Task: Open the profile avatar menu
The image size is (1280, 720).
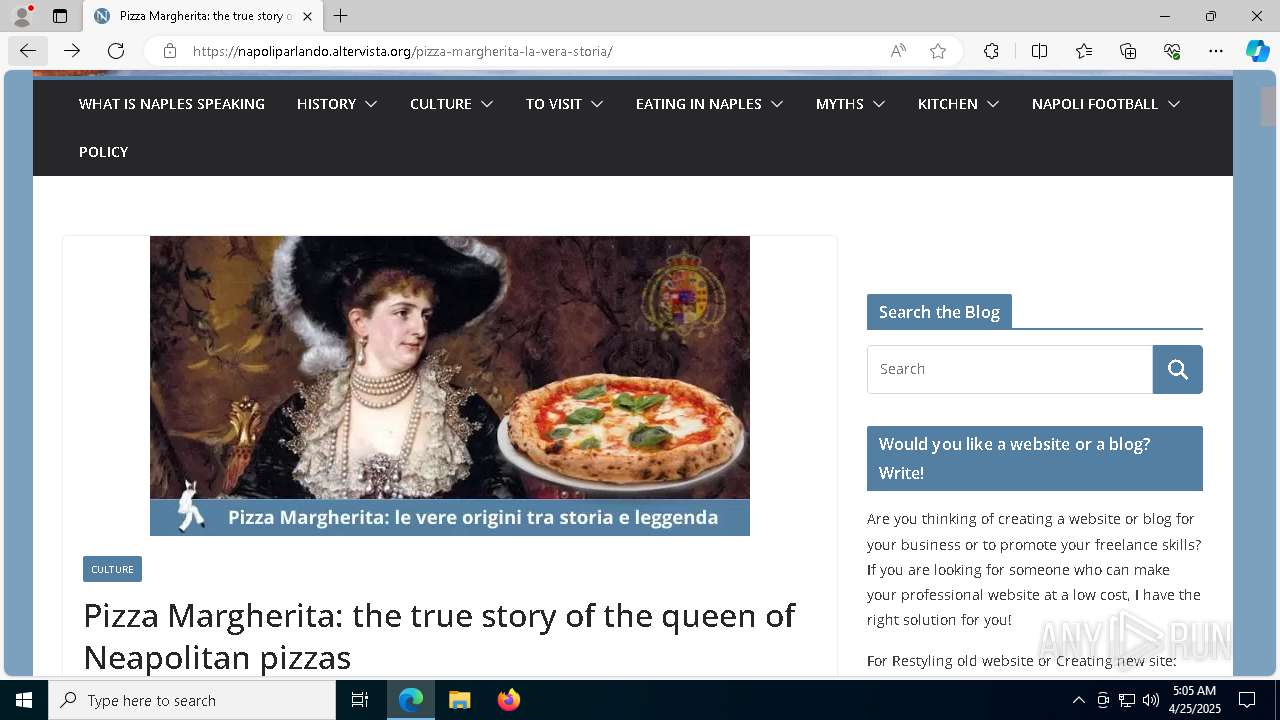Action: point(22,16)
